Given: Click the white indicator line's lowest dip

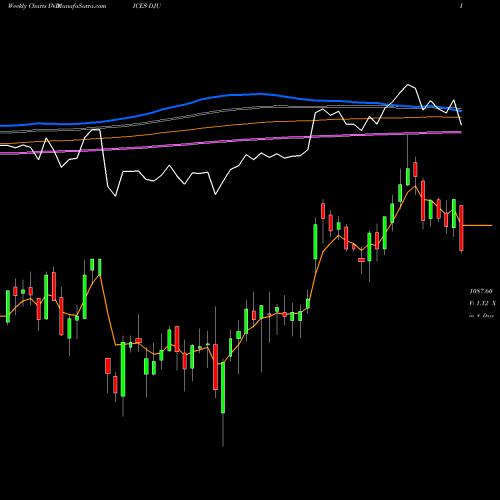Looking at the screenshot, I should (115, 196).
